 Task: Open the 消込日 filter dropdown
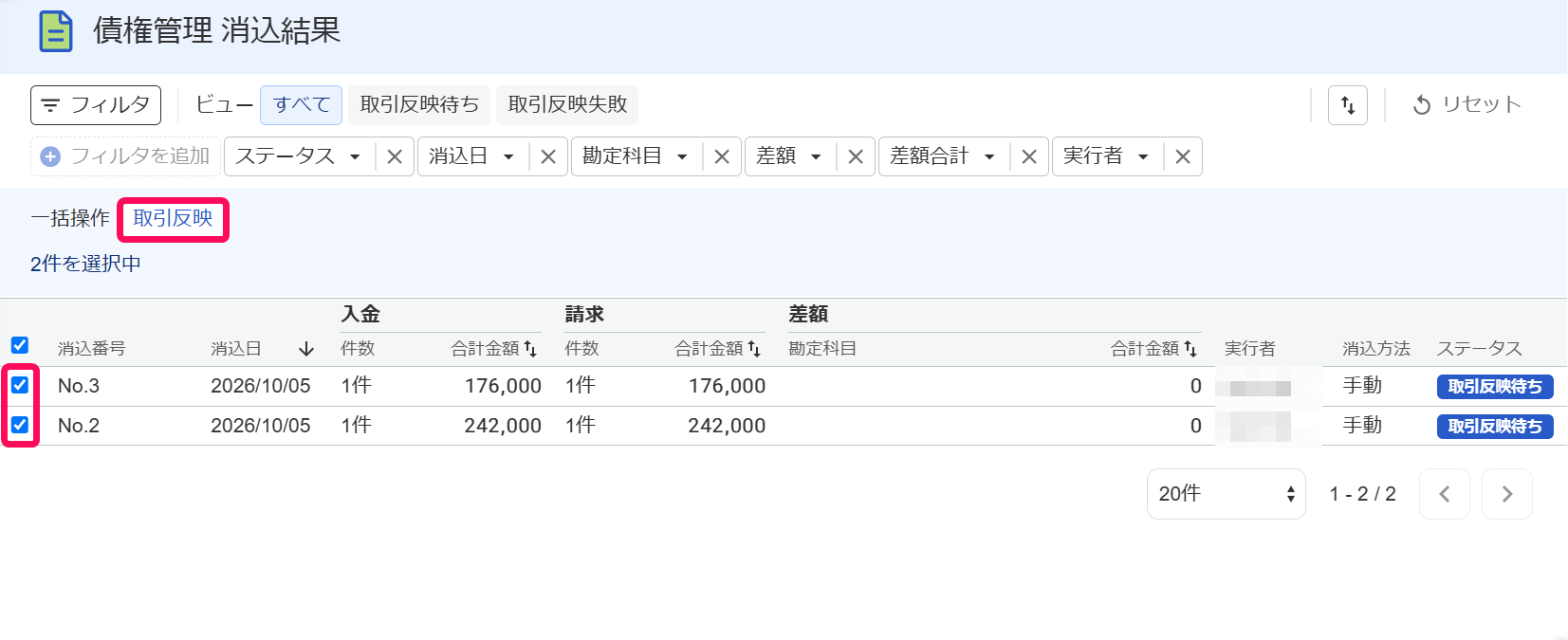(471, 156)
